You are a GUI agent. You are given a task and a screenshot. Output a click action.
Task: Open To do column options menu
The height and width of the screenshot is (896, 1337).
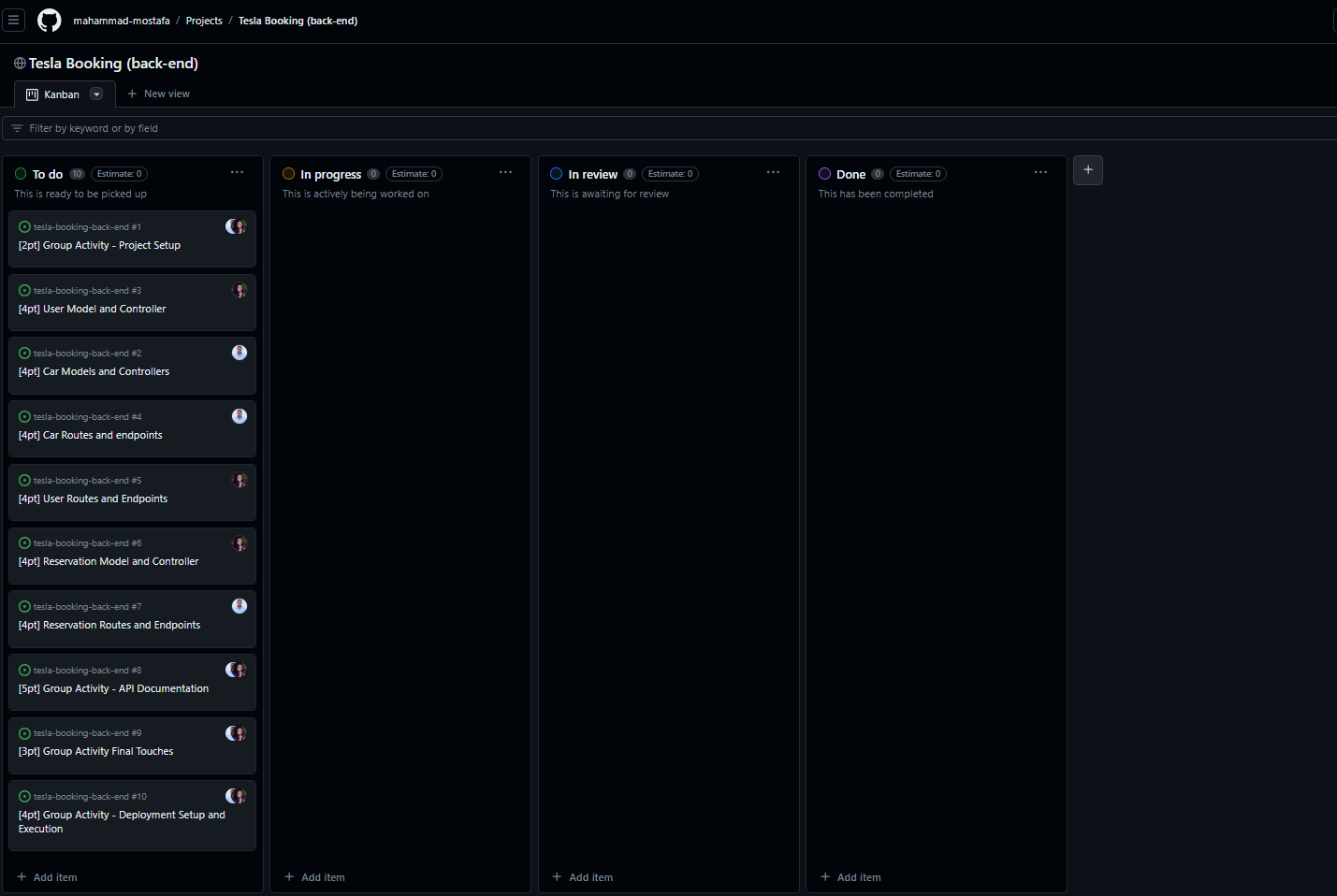pyautogui.click(x=238, y=172)
